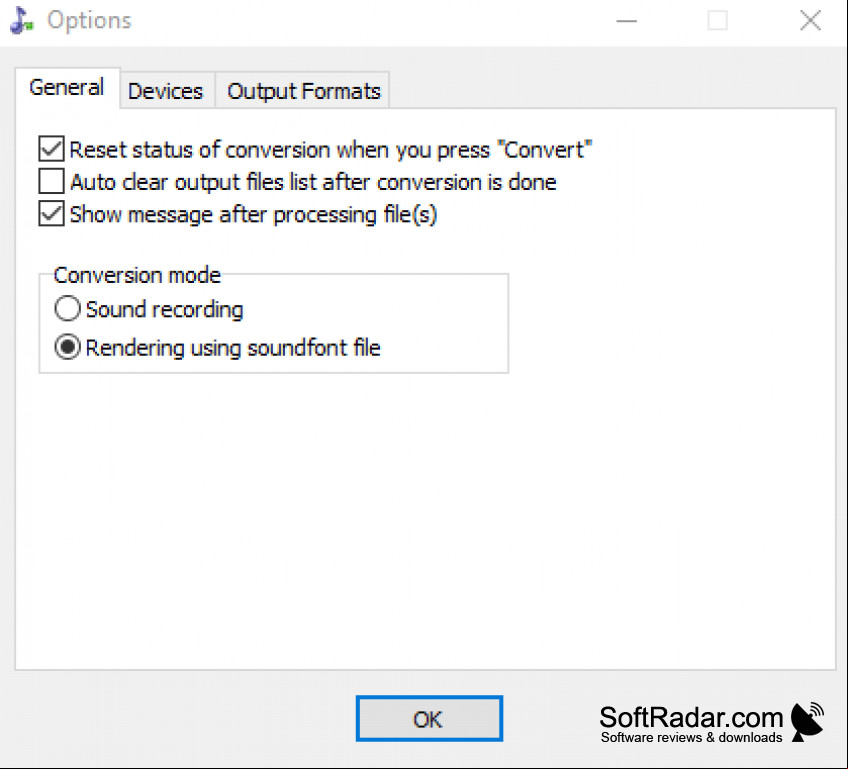The width and height of the screenshot is (848, 769).
Task: Select the Sound recording radio button
Action: click(x=68, y=309)
